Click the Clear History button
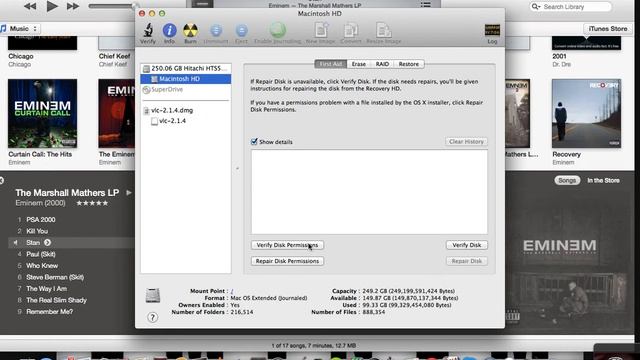Screen dimensions: 640x360 [466, 142]
